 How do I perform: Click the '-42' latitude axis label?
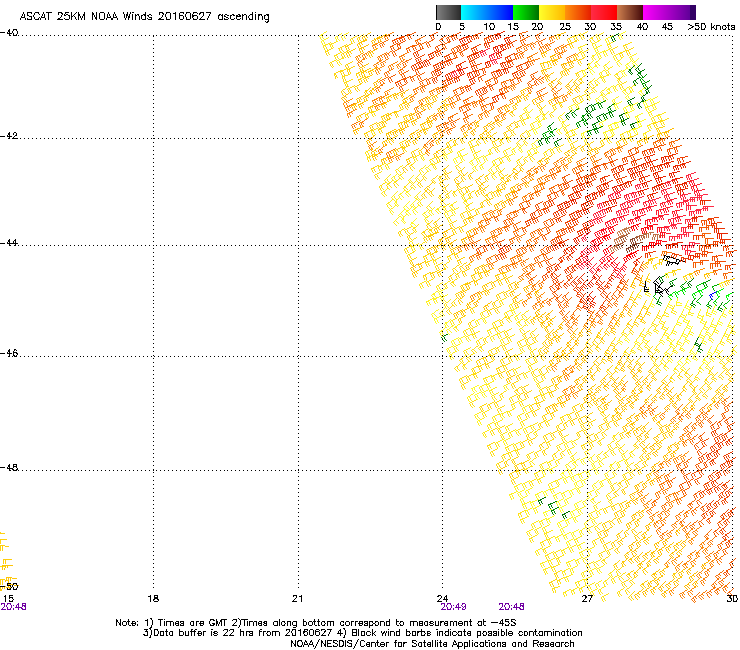pos(9,136)
